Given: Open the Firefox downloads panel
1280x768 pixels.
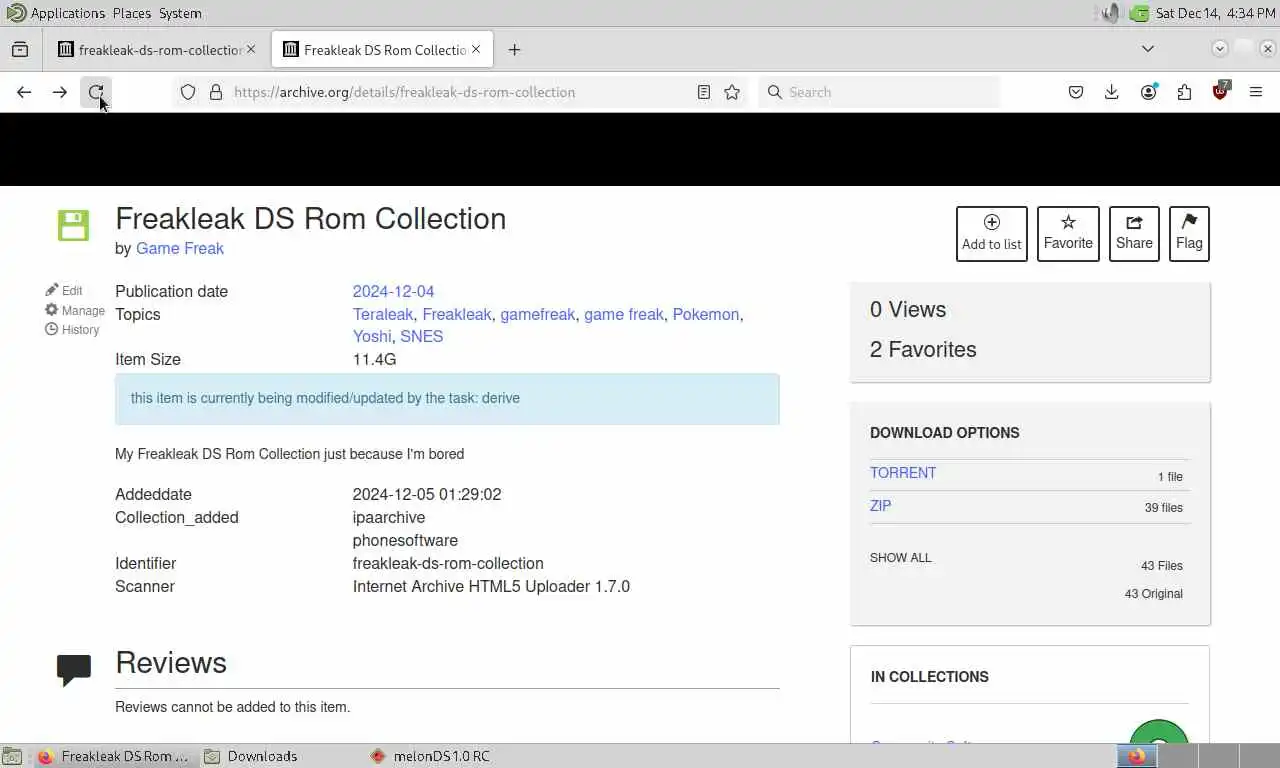Looking at the screenshot, I should (x=1112, y=92).
